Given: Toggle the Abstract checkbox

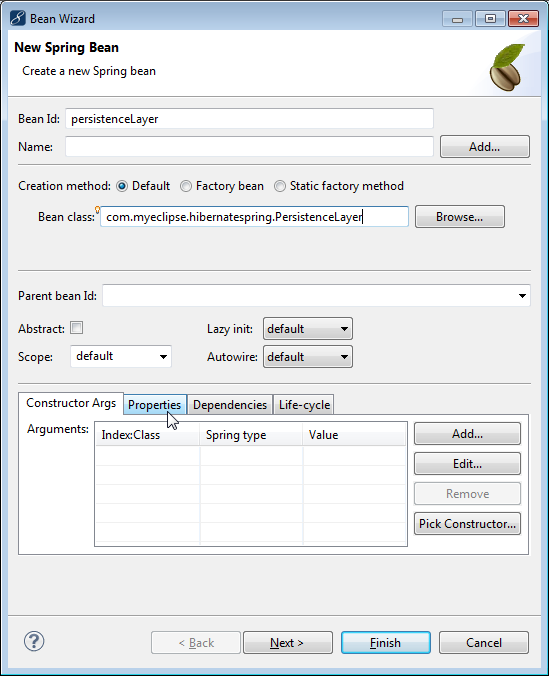Looking at the screenshot, I should point(77,328).
